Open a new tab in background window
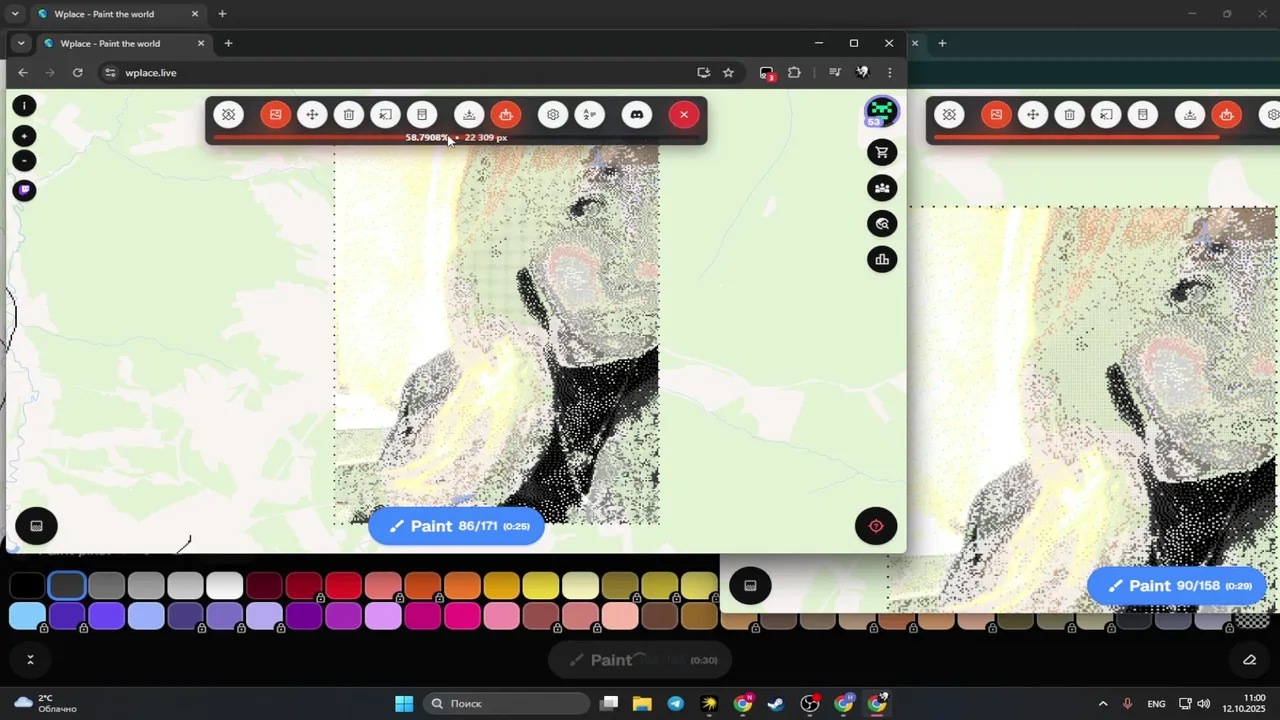 click(x=222, y=14)
